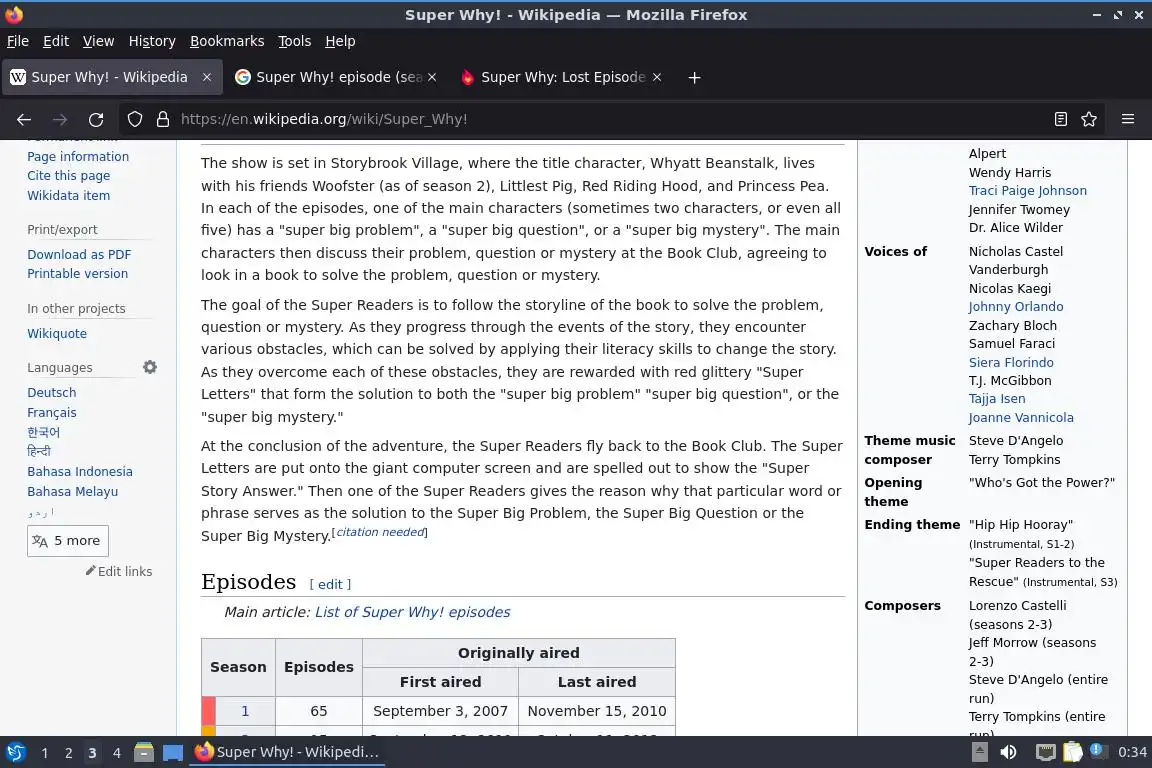Screen dimensions: 1152x768
Task: Edit the Episodes section
Action: (330, 584)
